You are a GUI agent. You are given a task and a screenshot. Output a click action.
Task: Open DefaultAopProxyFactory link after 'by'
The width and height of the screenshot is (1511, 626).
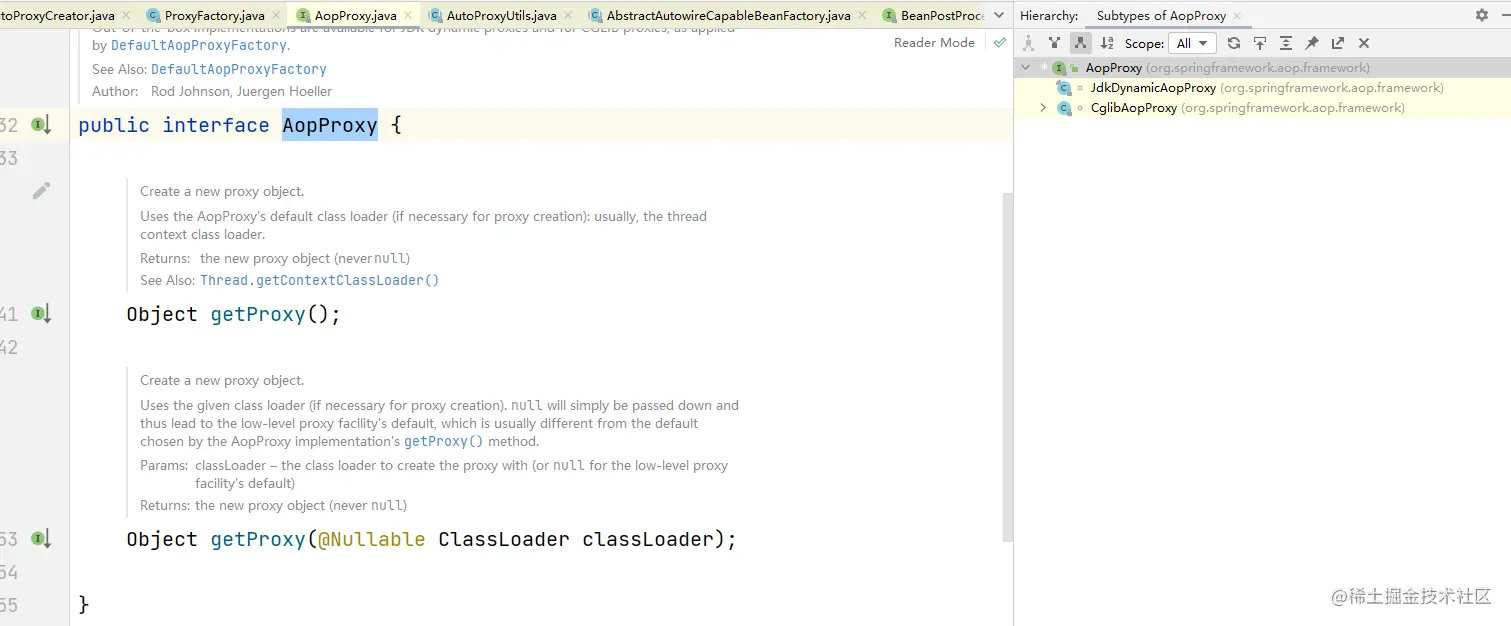199,46
